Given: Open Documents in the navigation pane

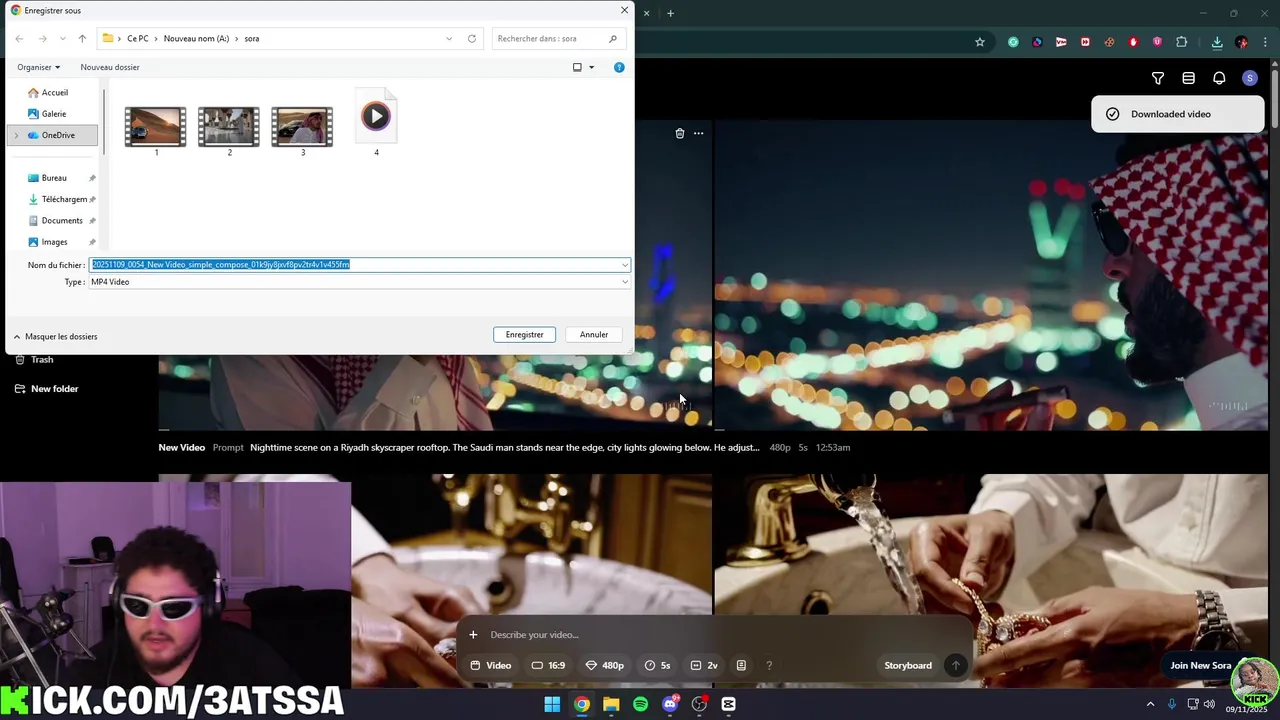Looking at the screenshot, I should [x=62, y=221].
